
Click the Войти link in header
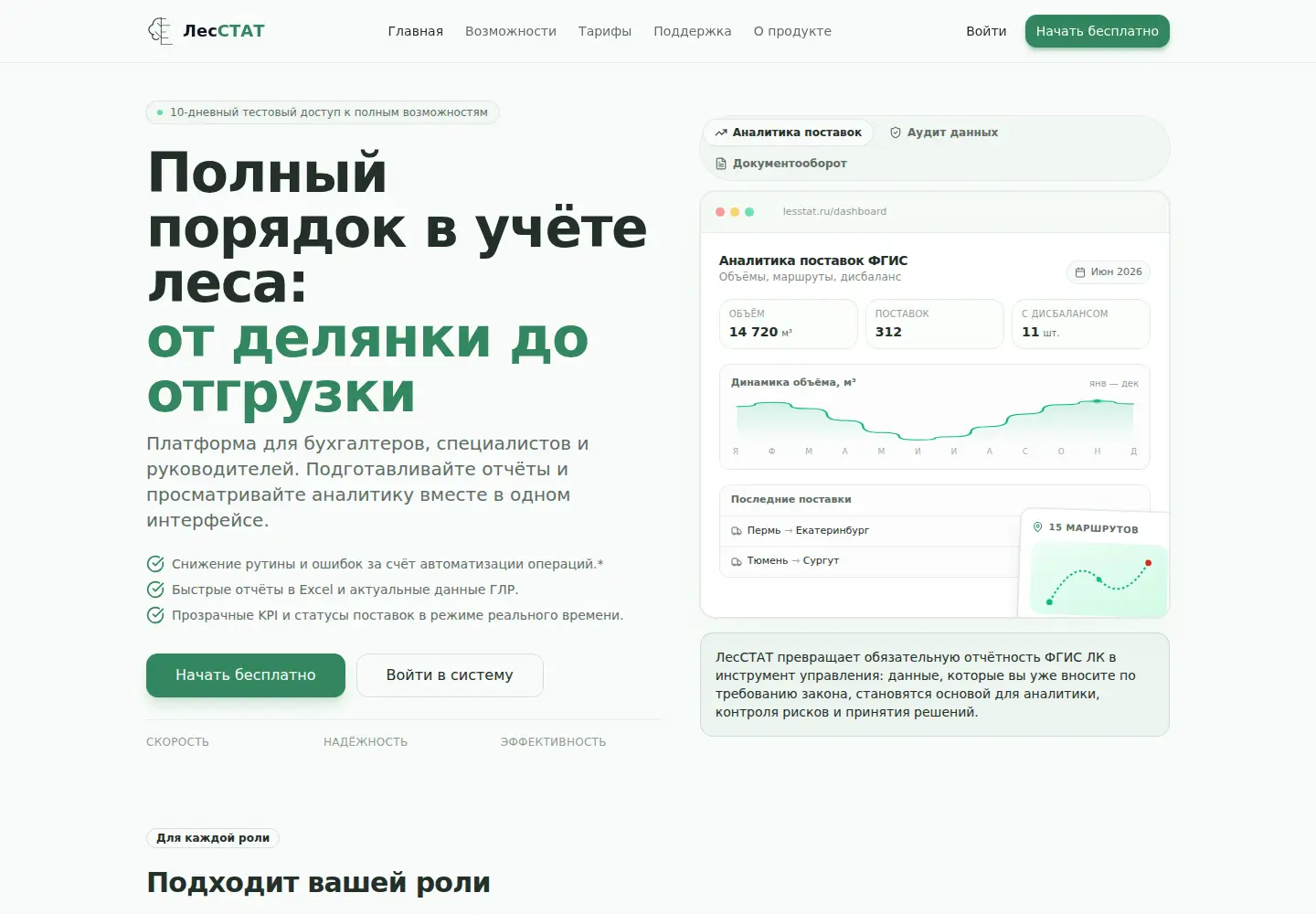pyautogui.click(x=986, y=31)
